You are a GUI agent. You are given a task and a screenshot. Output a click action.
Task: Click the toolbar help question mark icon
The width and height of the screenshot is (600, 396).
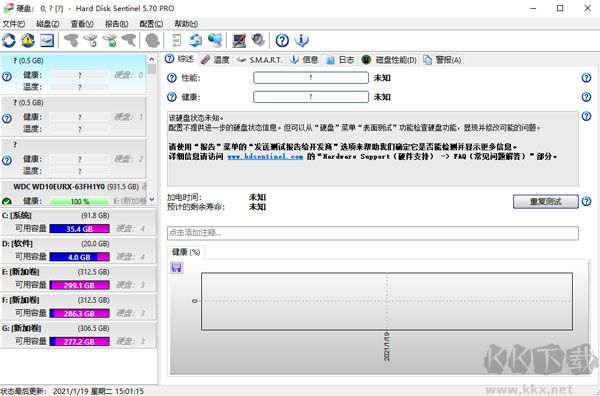pyautogui.click(x=282, y=40)
